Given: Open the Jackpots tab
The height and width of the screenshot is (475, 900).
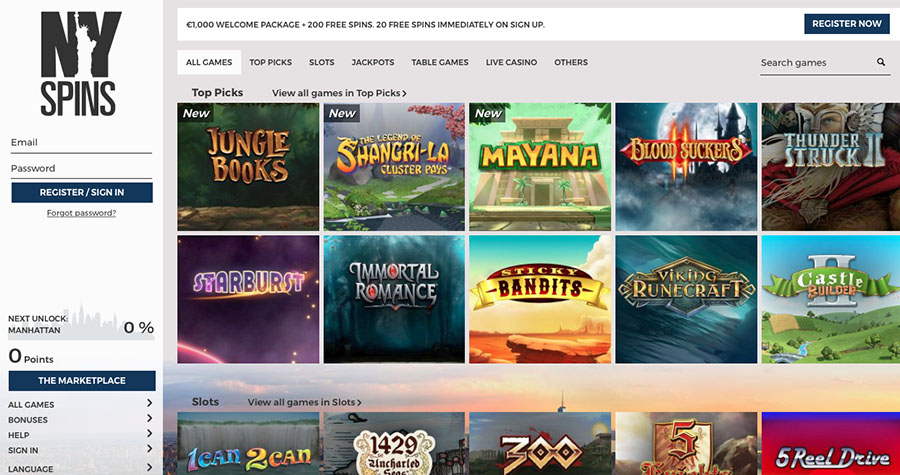Looking at the screenshot, I should click(x=373, y=62).
